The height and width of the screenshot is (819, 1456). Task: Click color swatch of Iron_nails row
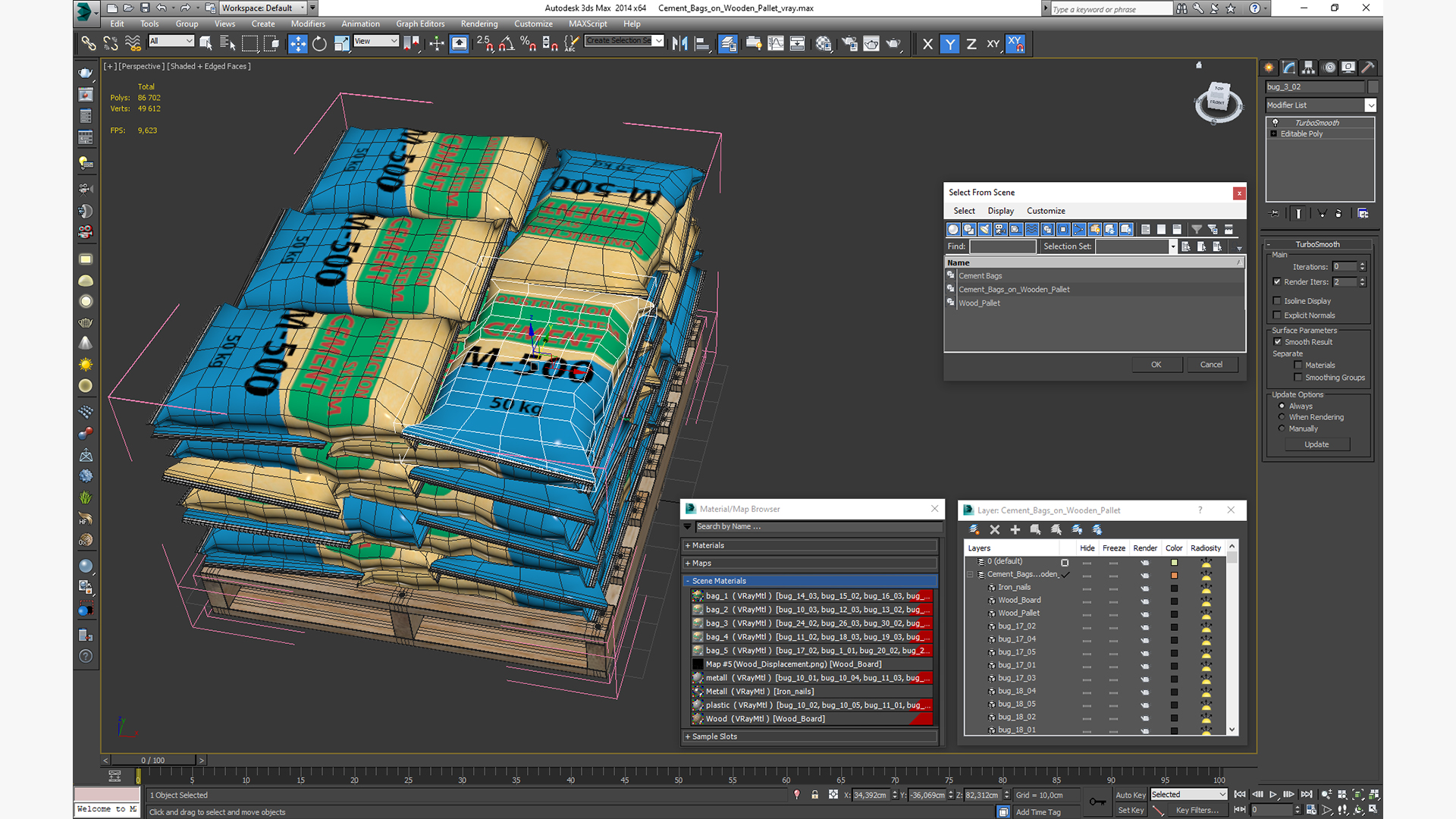click(x=1174, y=588)
